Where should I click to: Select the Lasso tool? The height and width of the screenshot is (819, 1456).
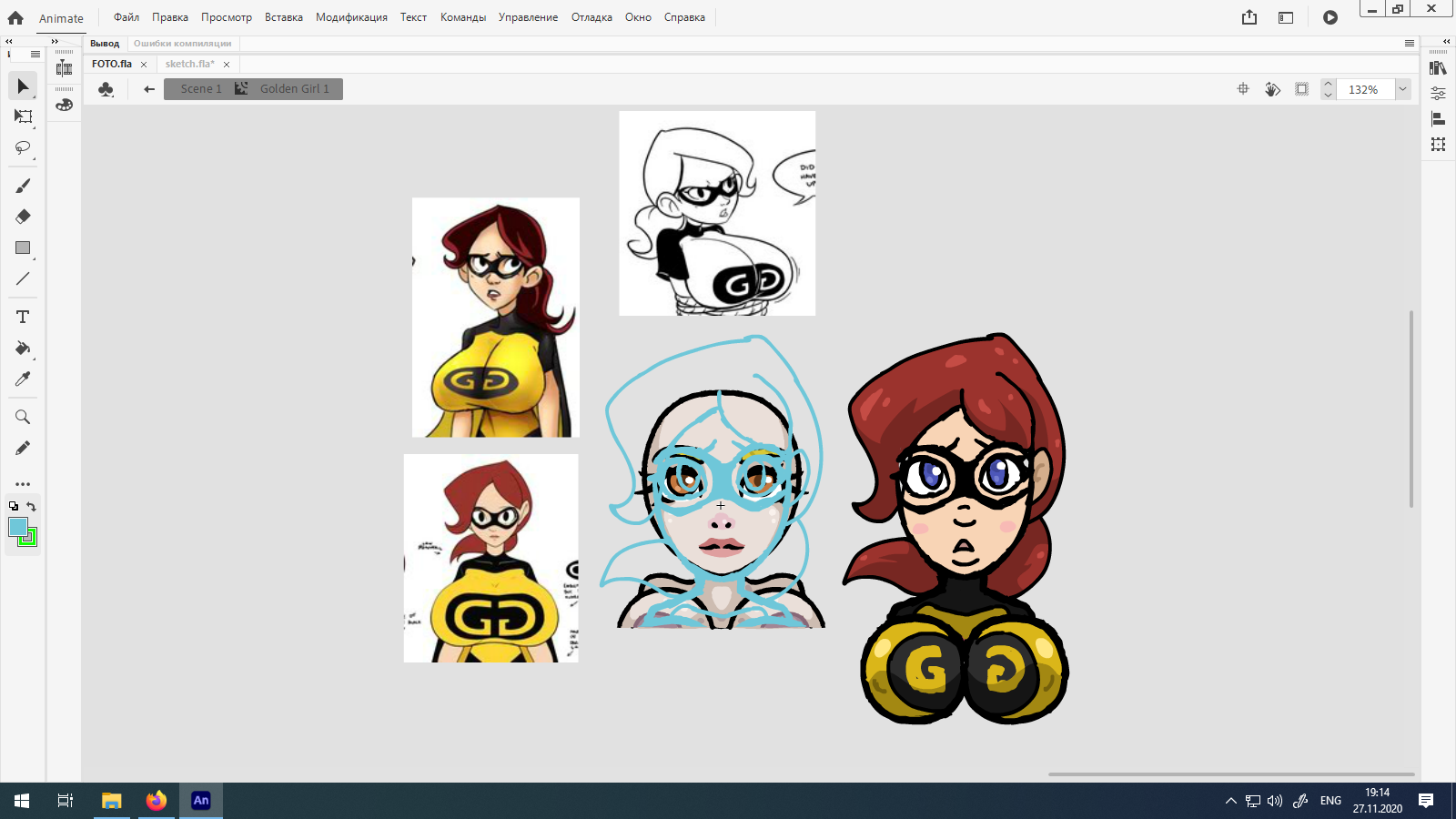(x=23, y=147)
